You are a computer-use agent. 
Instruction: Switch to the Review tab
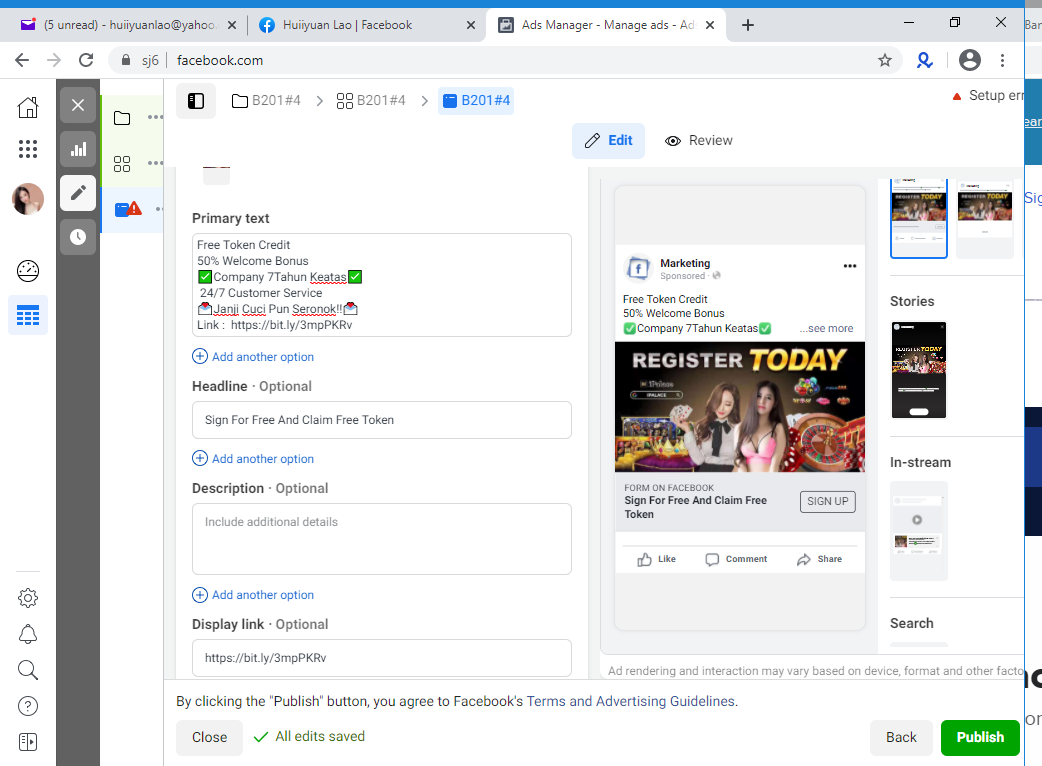tap(698, 141)
